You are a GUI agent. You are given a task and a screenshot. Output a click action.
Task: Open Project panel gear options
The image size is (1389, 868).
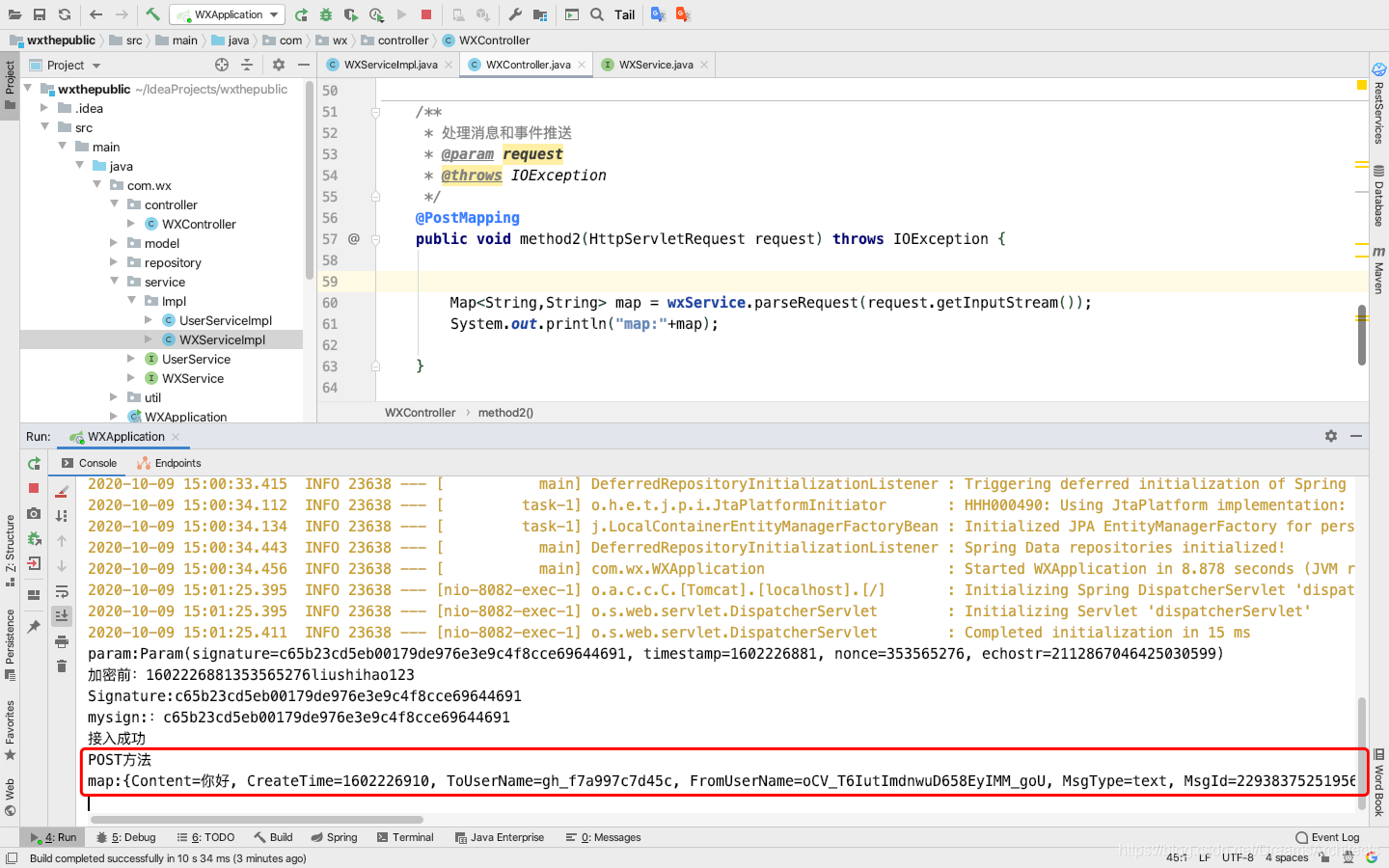tap(279, 65)
